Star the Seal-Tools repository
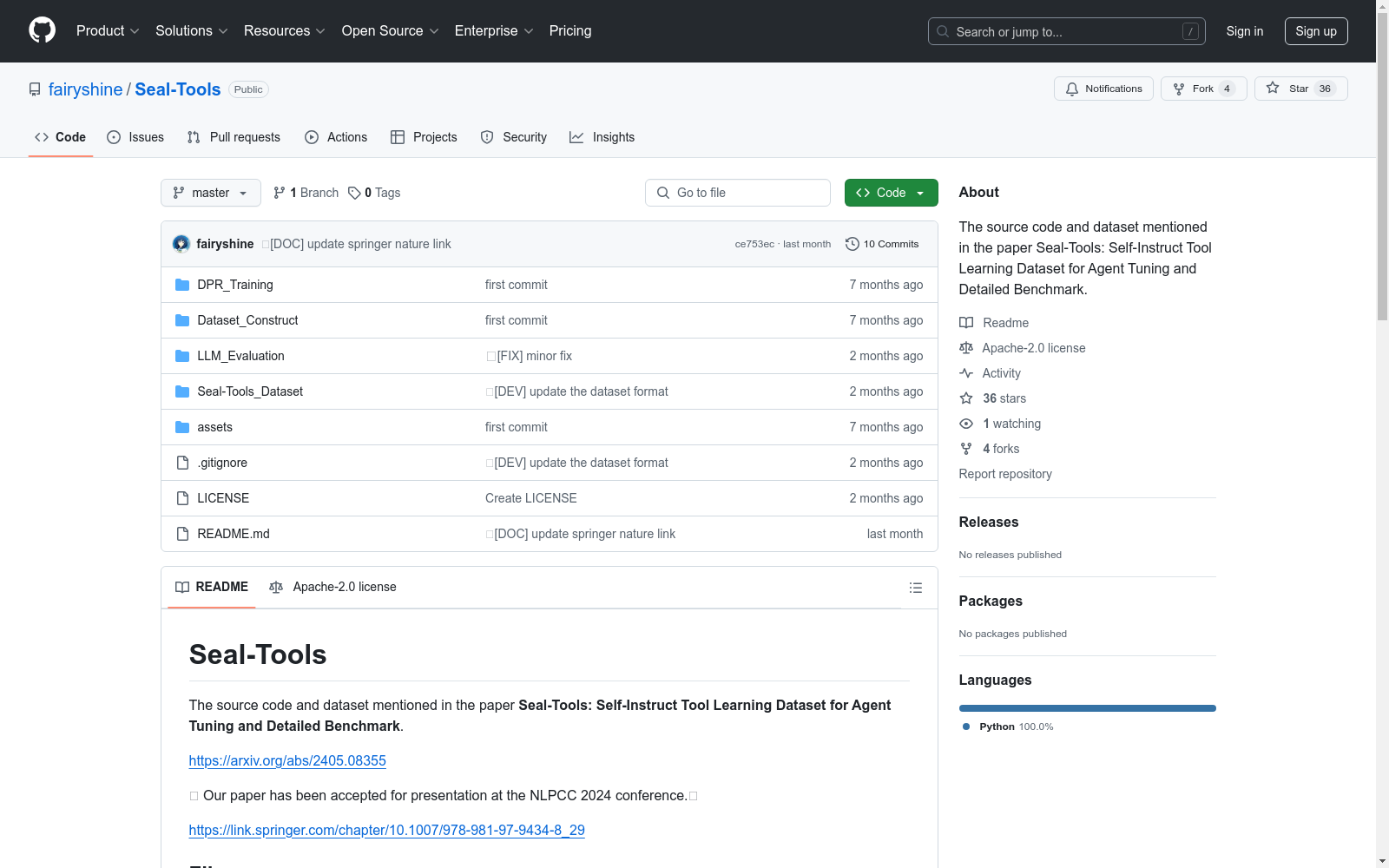Screen dimensions: 1389x868 coord(1300,89)
